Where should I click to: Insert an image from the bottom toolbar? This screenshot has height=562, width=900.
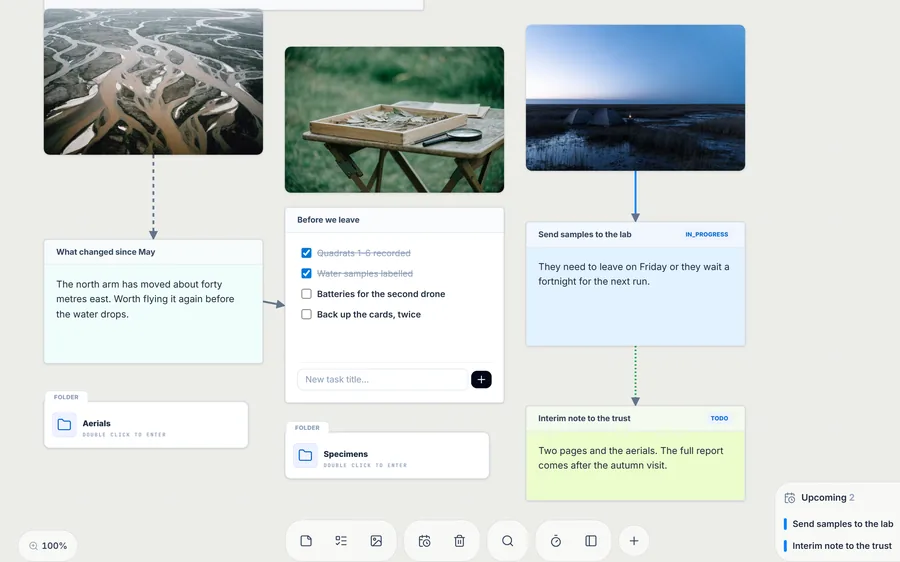(x=376, y=541)
